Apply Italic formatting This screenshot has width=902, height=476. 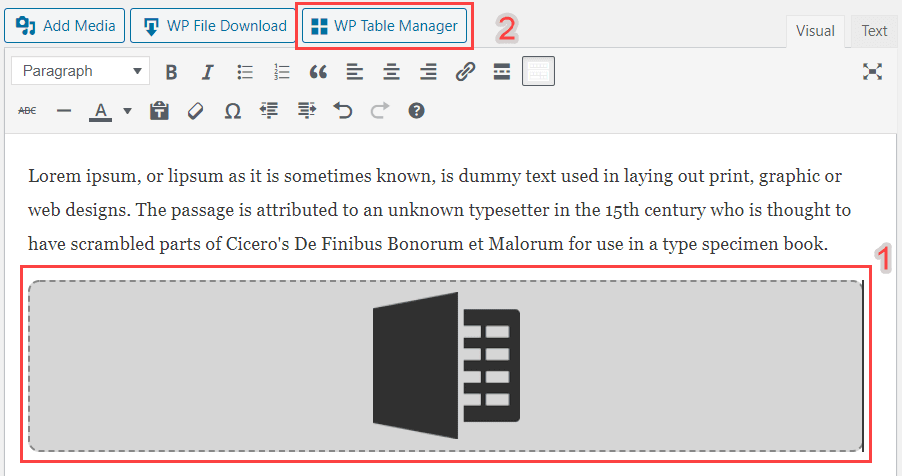coord(208,72)
